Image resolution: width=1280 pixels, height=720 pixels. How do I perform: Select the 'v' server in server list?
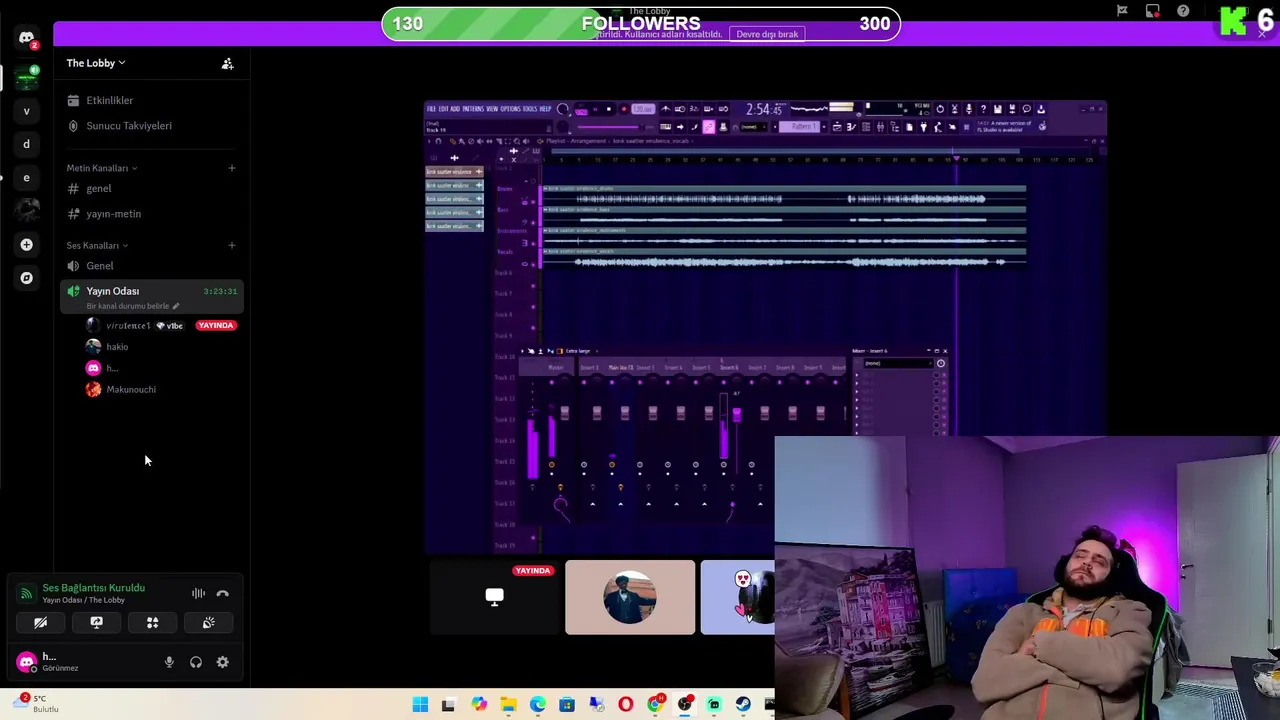point(27,111)
